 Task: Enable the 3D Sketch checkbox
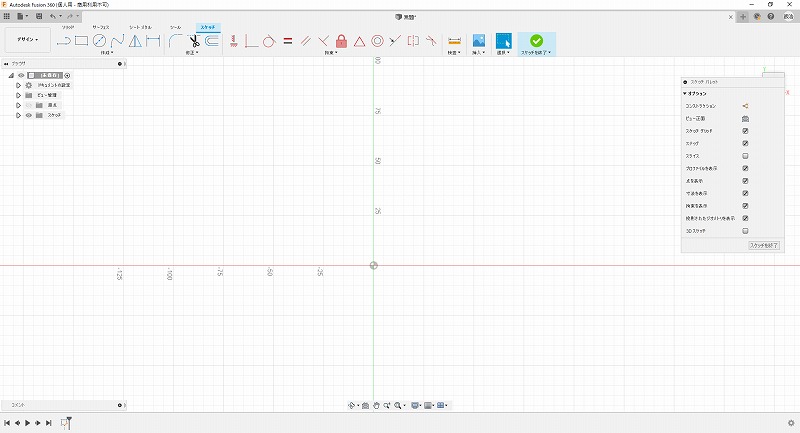(745, 231)
